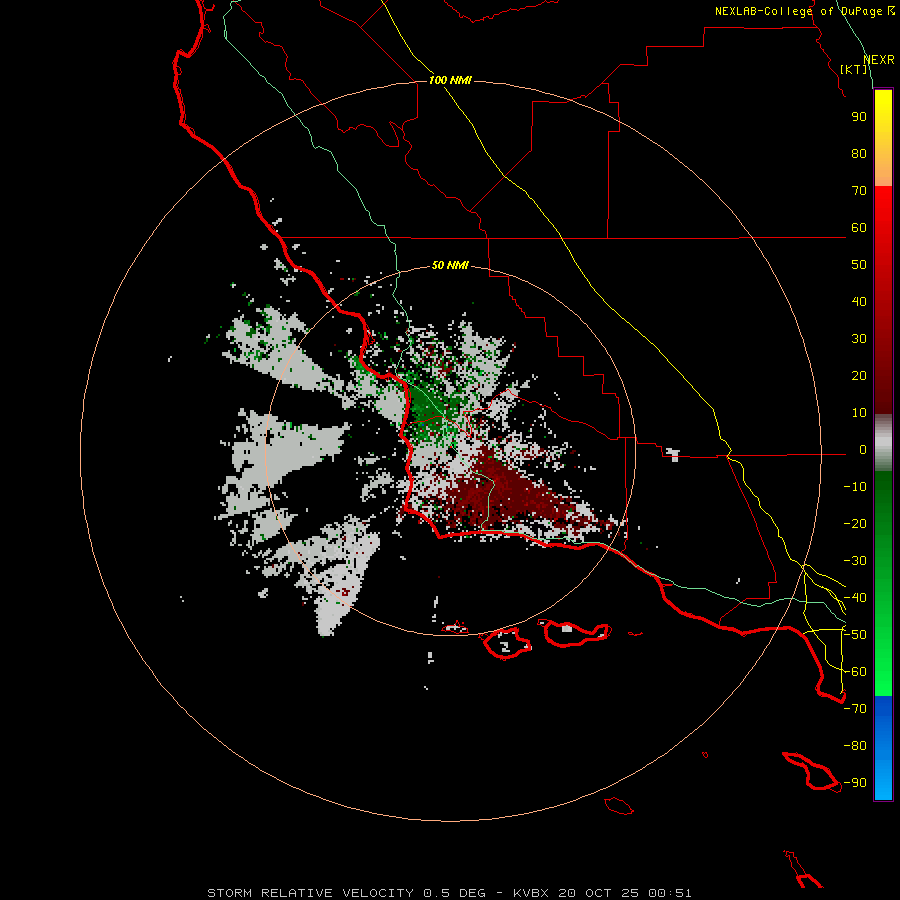Viewport: 900px width, 900px height.
Task: Click the NEXR label above the color bar
Action: 879,60
